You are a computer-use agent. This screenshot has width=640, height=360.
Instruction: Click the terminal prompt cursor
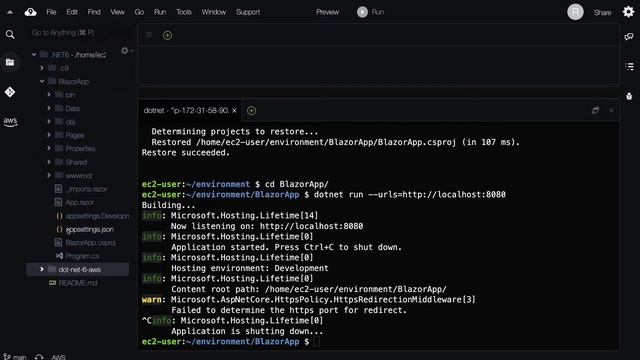pos(317,342)
